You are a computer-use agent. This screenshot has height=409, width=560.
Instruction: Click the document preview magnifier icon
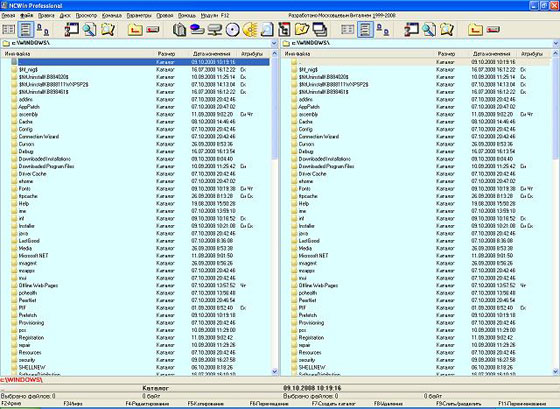[x=267, y=30]
